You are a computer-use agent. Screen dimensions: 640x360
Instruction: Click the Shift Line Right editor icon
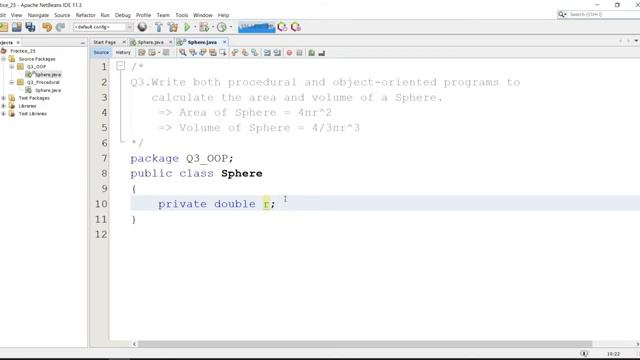(x=277, y=53)
